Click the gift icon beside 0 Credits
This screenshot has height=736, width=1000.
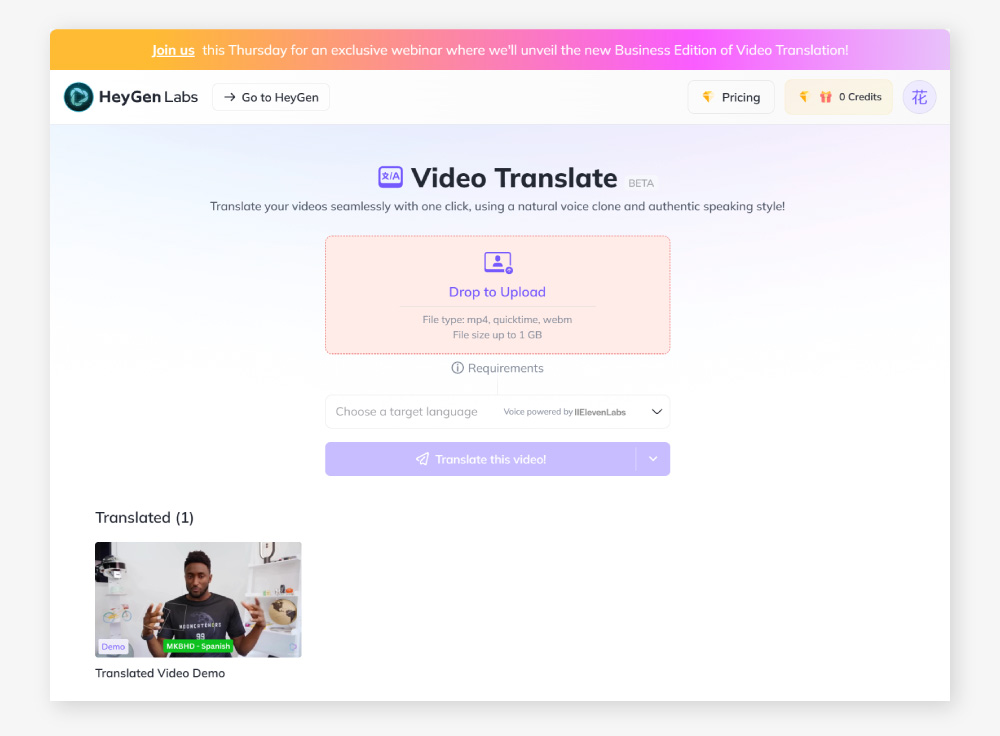tap(826, 97)
